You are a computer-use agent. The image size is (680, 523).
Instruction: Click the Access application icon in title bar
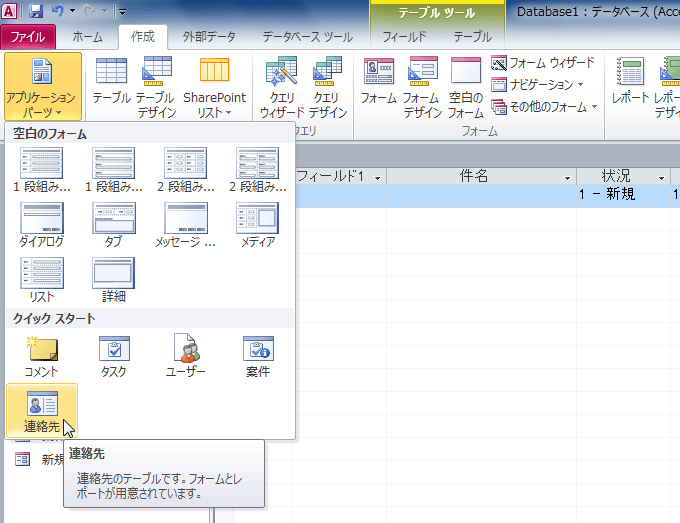click(9, 11)
